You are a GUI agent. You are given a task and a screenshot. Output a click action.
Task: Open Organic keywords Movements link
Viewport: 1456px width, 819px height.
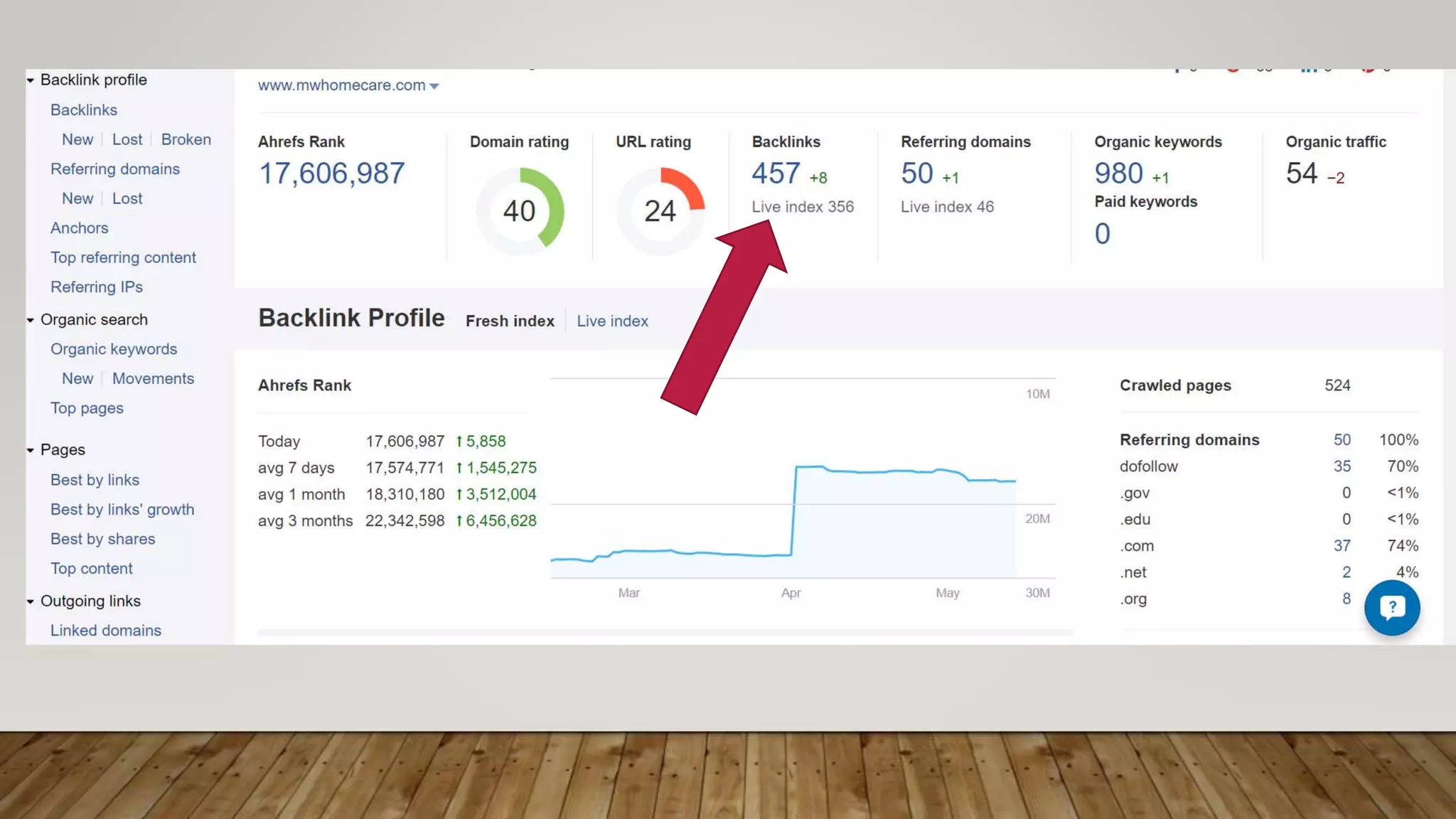(x=153, y=379)
